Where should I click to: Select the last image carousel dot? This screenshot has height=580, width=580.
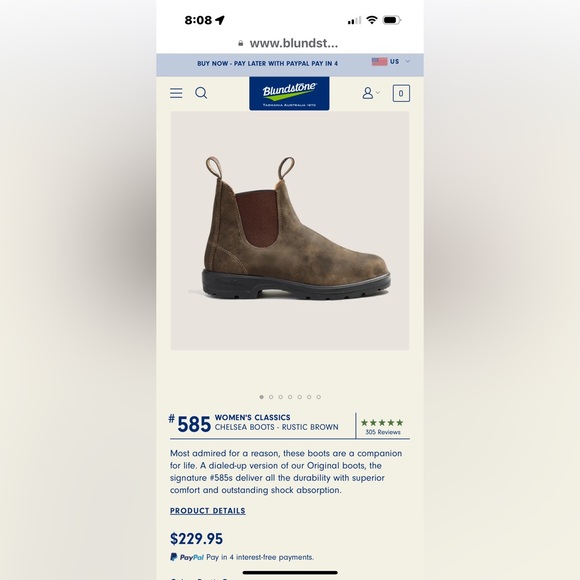[x=318, y=397]
